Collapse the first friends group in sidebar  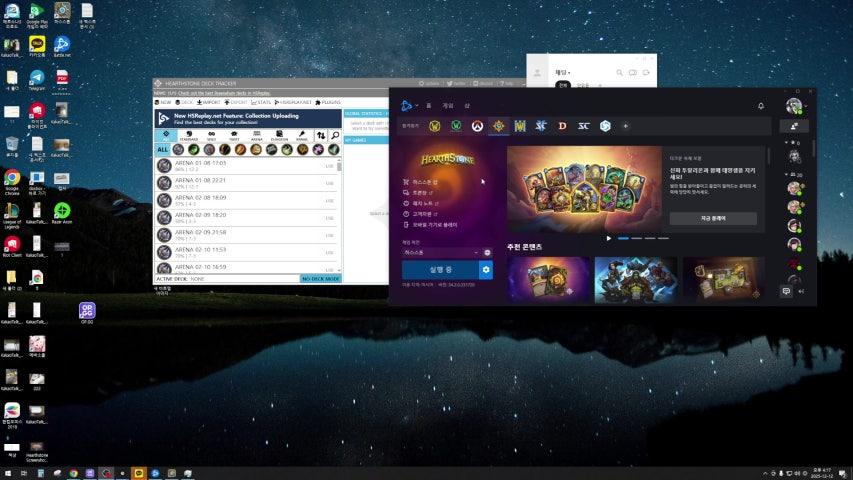(x=786, y=143)
